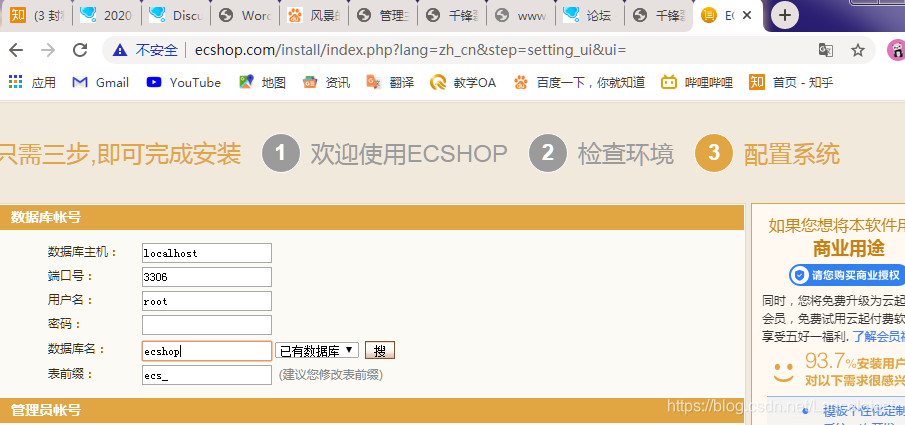Open the Gmail bookmark

(100, 83)
